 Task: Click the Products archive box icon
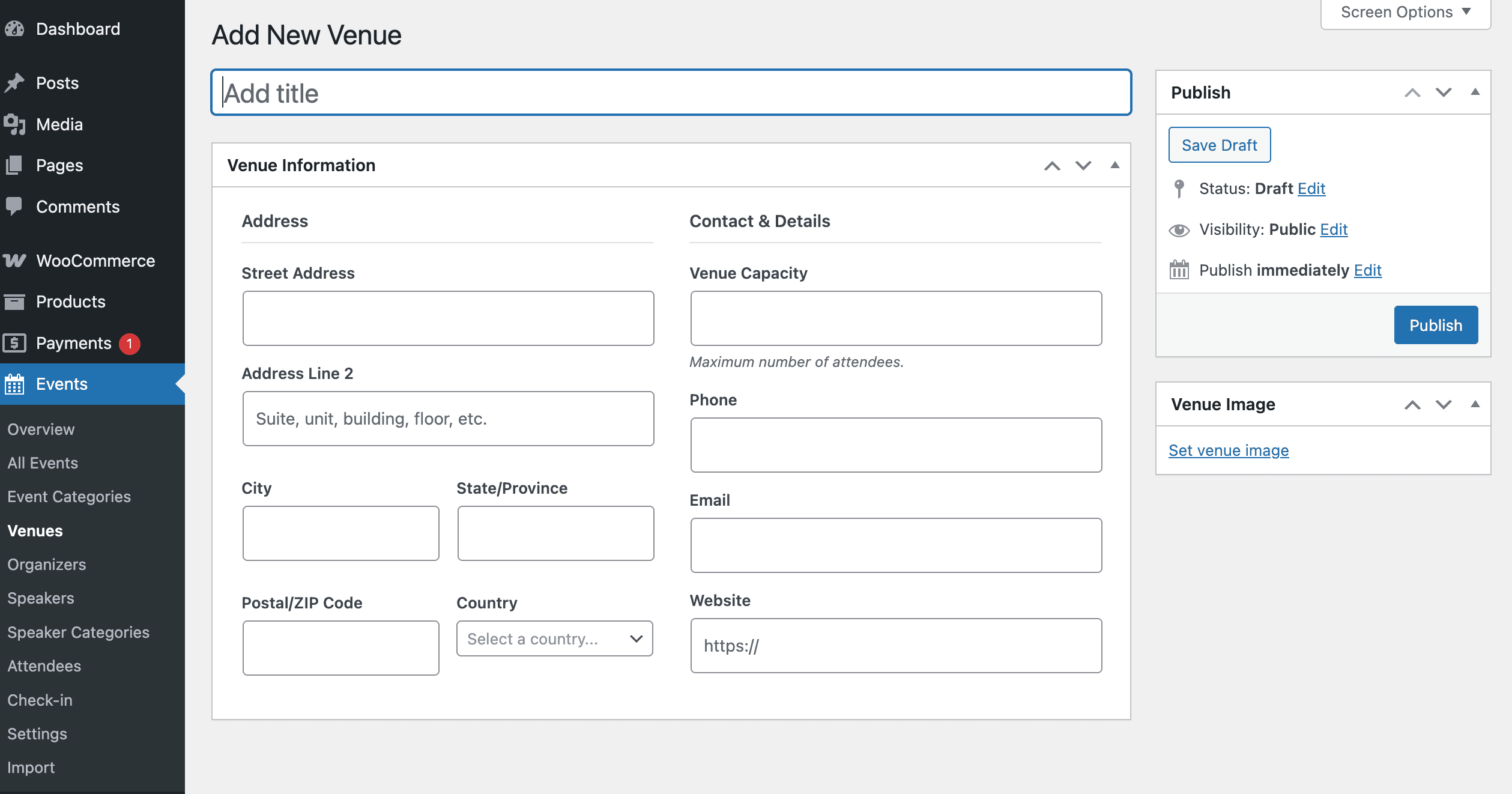point(14,302)
